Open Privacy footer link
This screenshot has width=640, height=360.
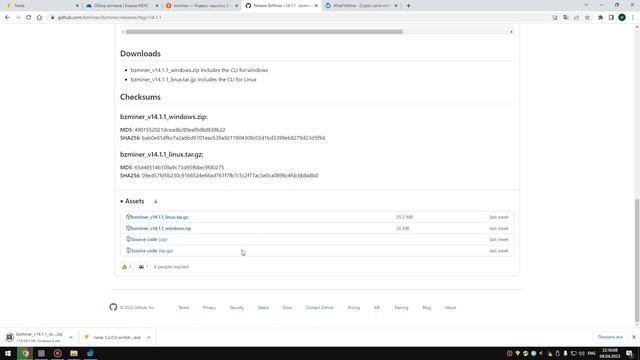click(x=209, y=308)
